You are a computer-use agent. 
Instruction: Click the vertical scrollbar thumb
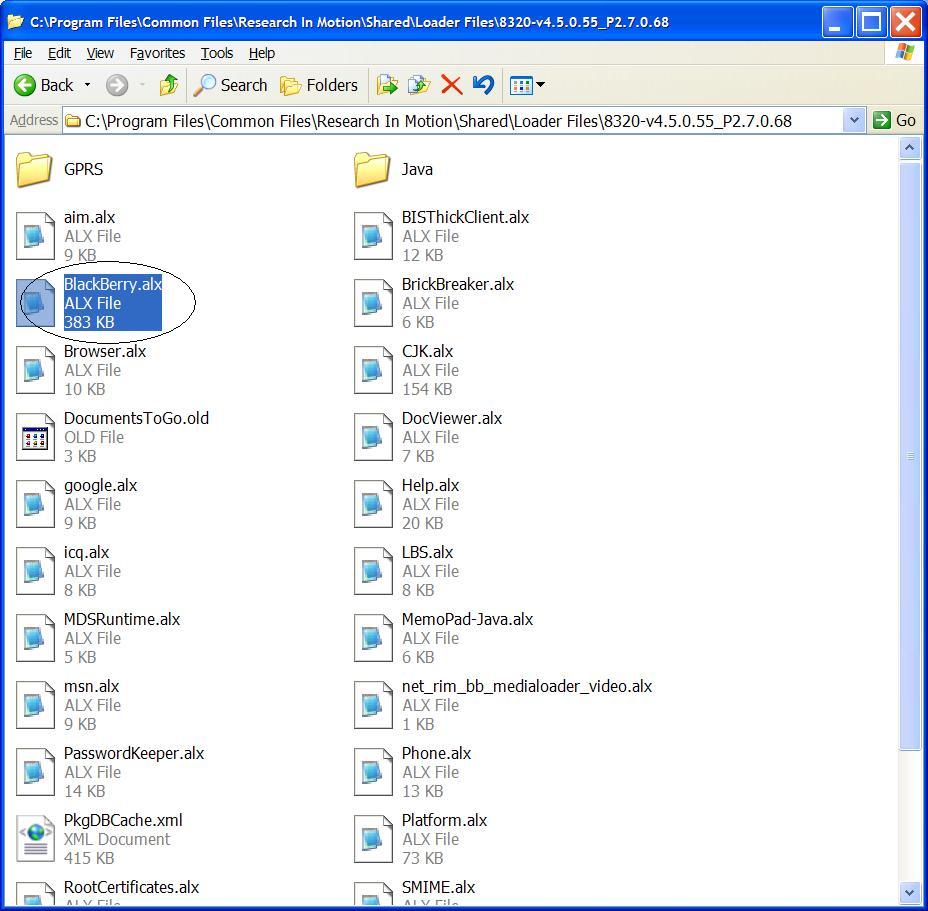pos(910,456)
